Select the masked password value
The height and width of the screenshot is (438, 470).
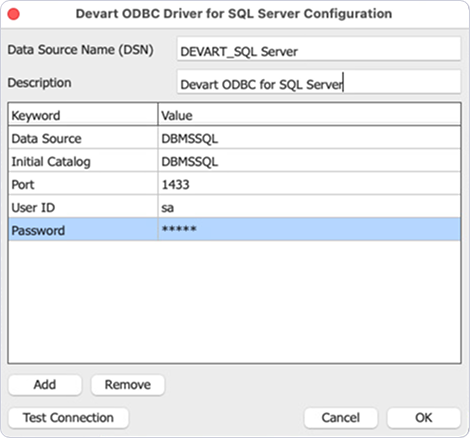pos(309,229)
